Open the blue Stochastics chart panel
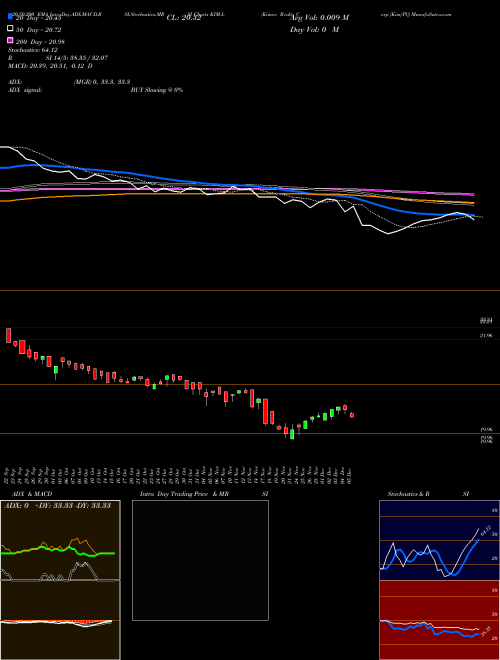Image resolution: width=500 pixels, height=660 pixels. click(439, 540)
